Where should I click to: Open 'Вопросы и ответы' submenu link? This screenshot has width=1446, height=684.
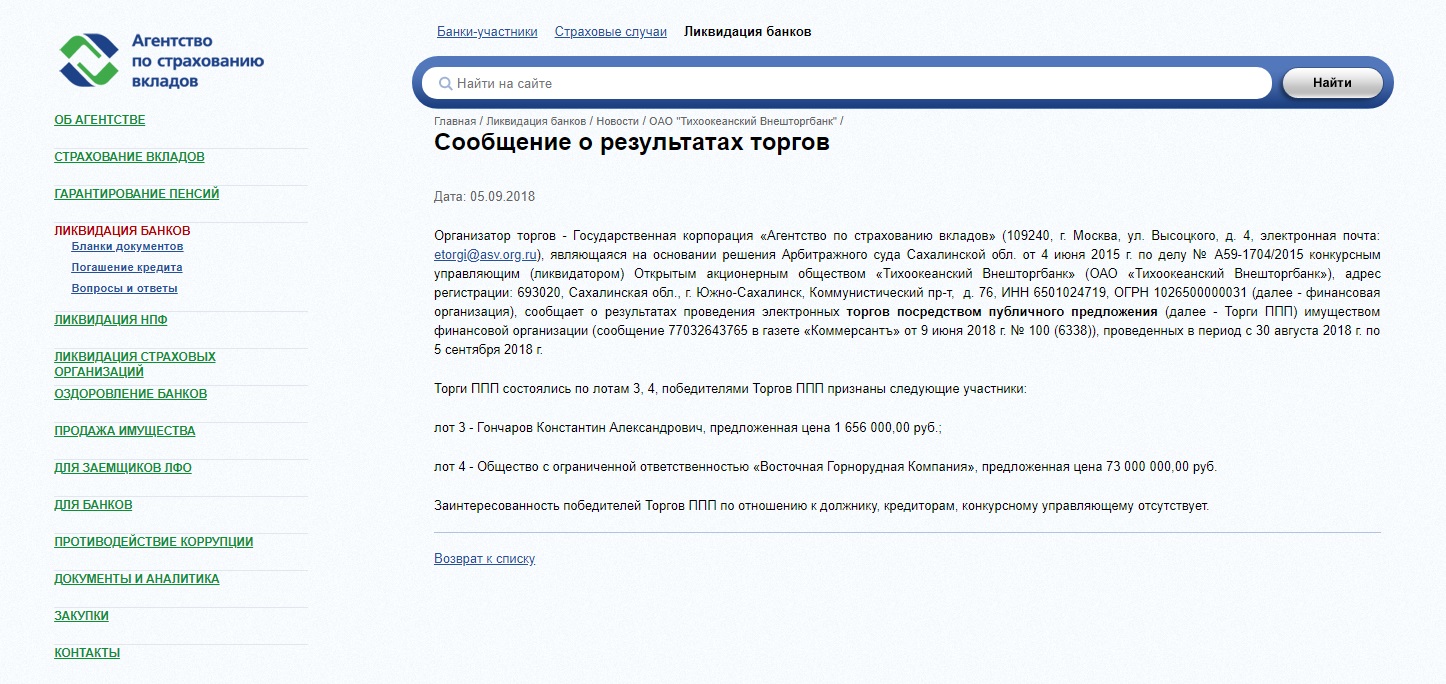(x=124, y=289)
